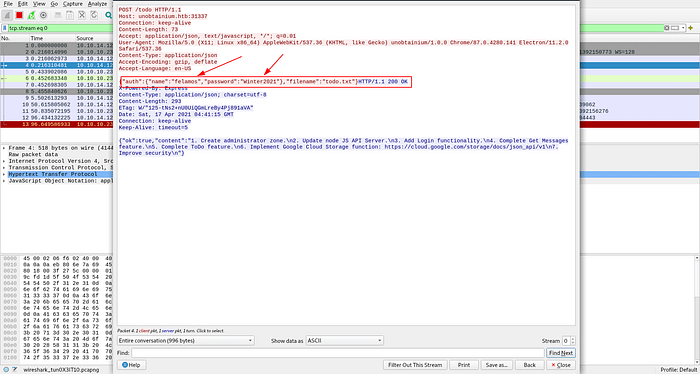Select packet 3 at time 0.216062973

point(56,58)
